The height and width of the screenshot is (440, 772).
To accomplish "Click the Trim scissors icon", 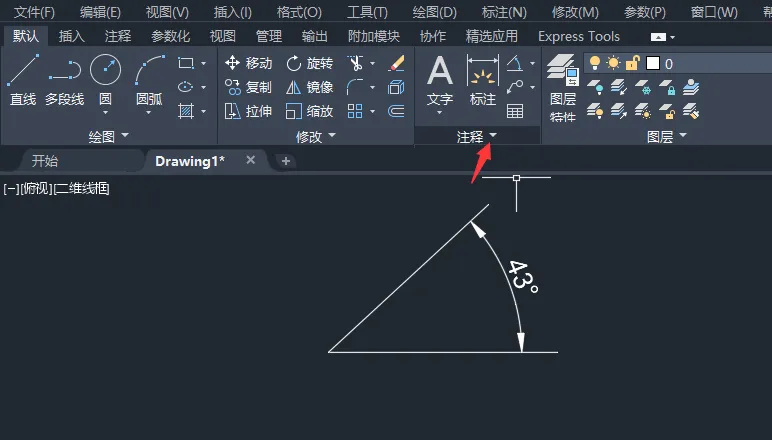I will [x=355, y=63].
